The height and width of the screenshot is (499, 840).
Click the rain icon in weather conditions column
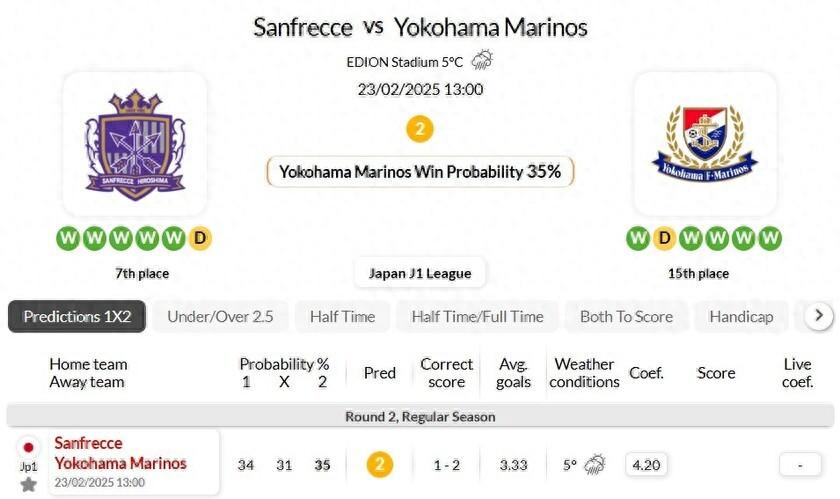tap(595, 464)
